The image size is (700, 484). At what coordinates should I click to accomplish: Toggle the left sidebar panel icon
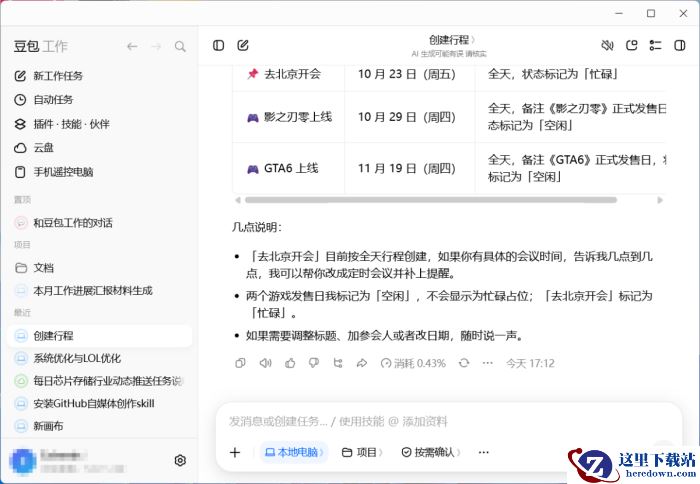coord(218,46)
